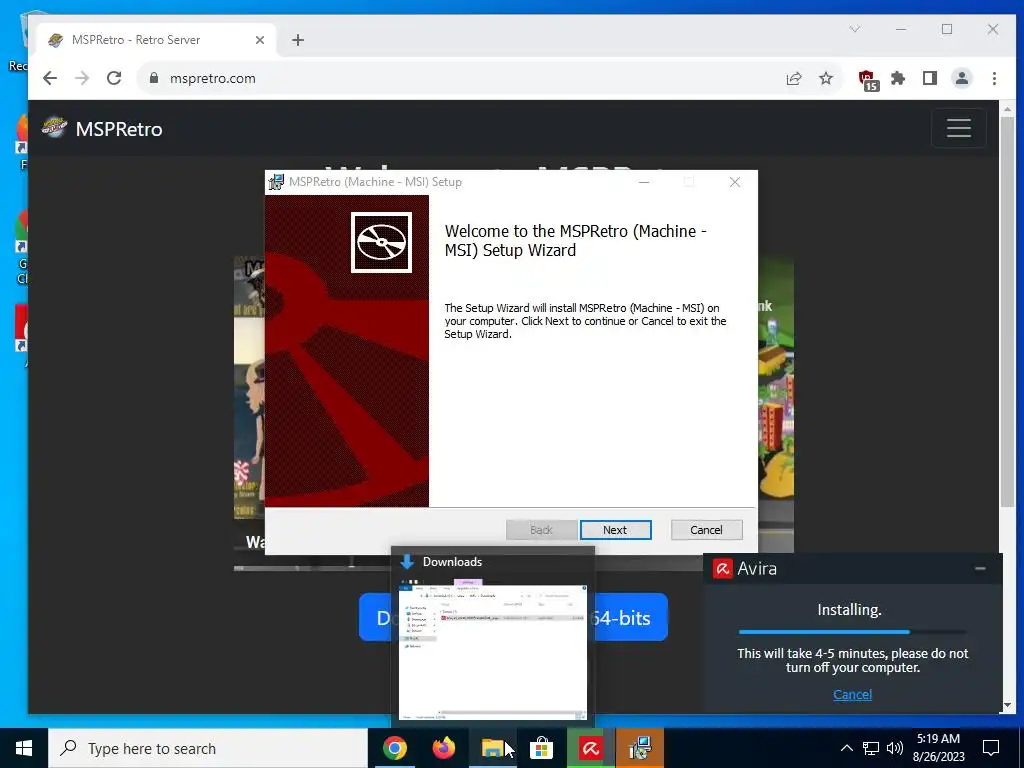Open Chrome tab search chevron
Screen dimensions: 1024x768
point(854,29)
